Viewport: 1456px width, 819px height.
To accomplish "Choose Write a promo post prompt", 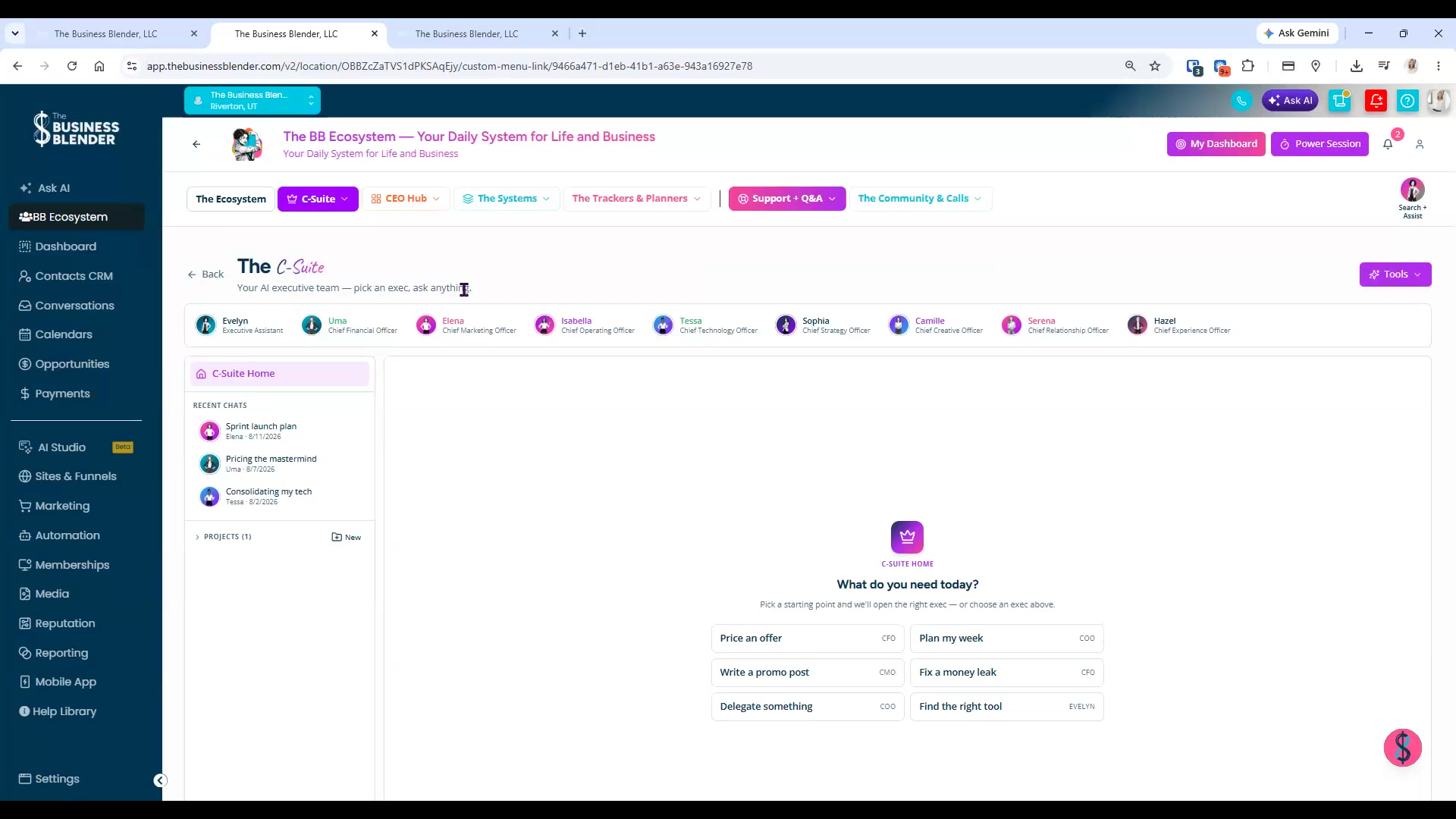I will (808, 673).
